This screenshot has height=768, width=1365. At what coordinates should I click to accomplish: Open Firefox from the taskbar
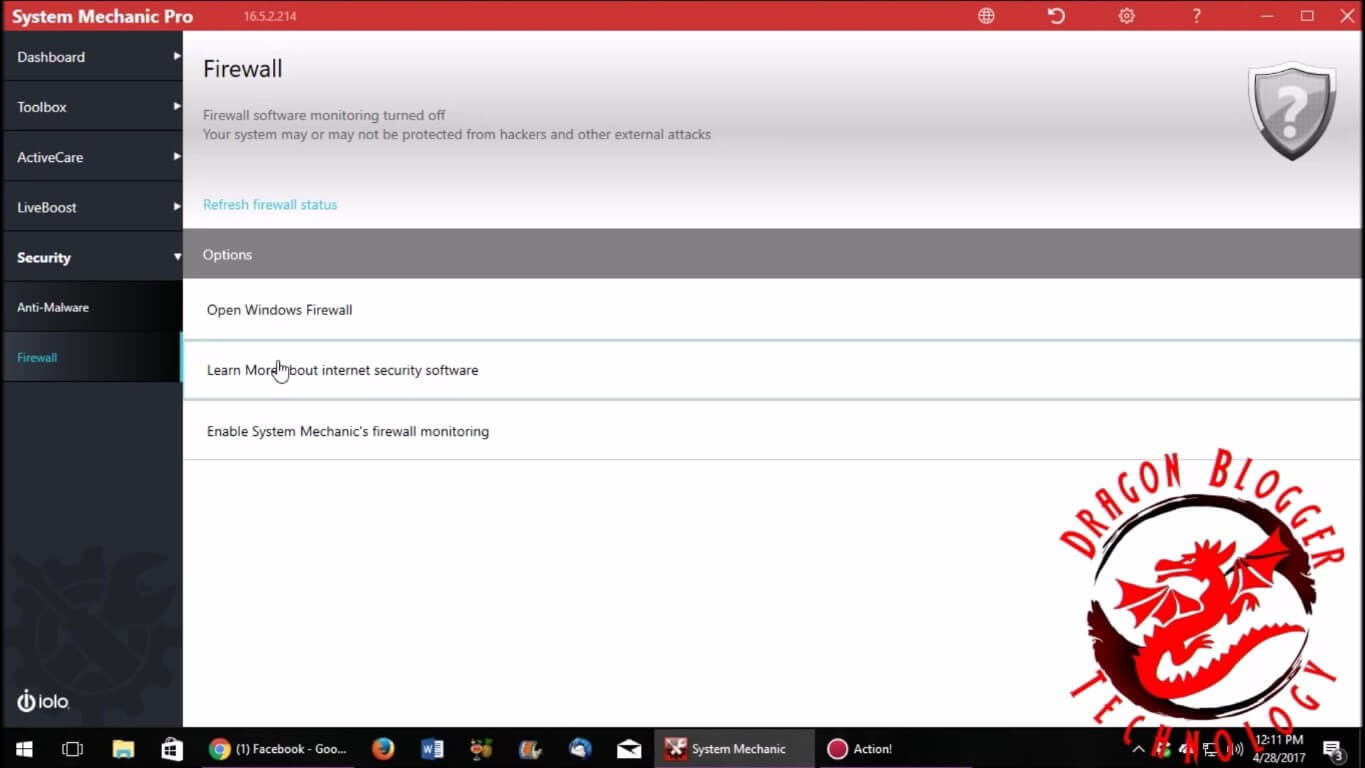[383, 749]
